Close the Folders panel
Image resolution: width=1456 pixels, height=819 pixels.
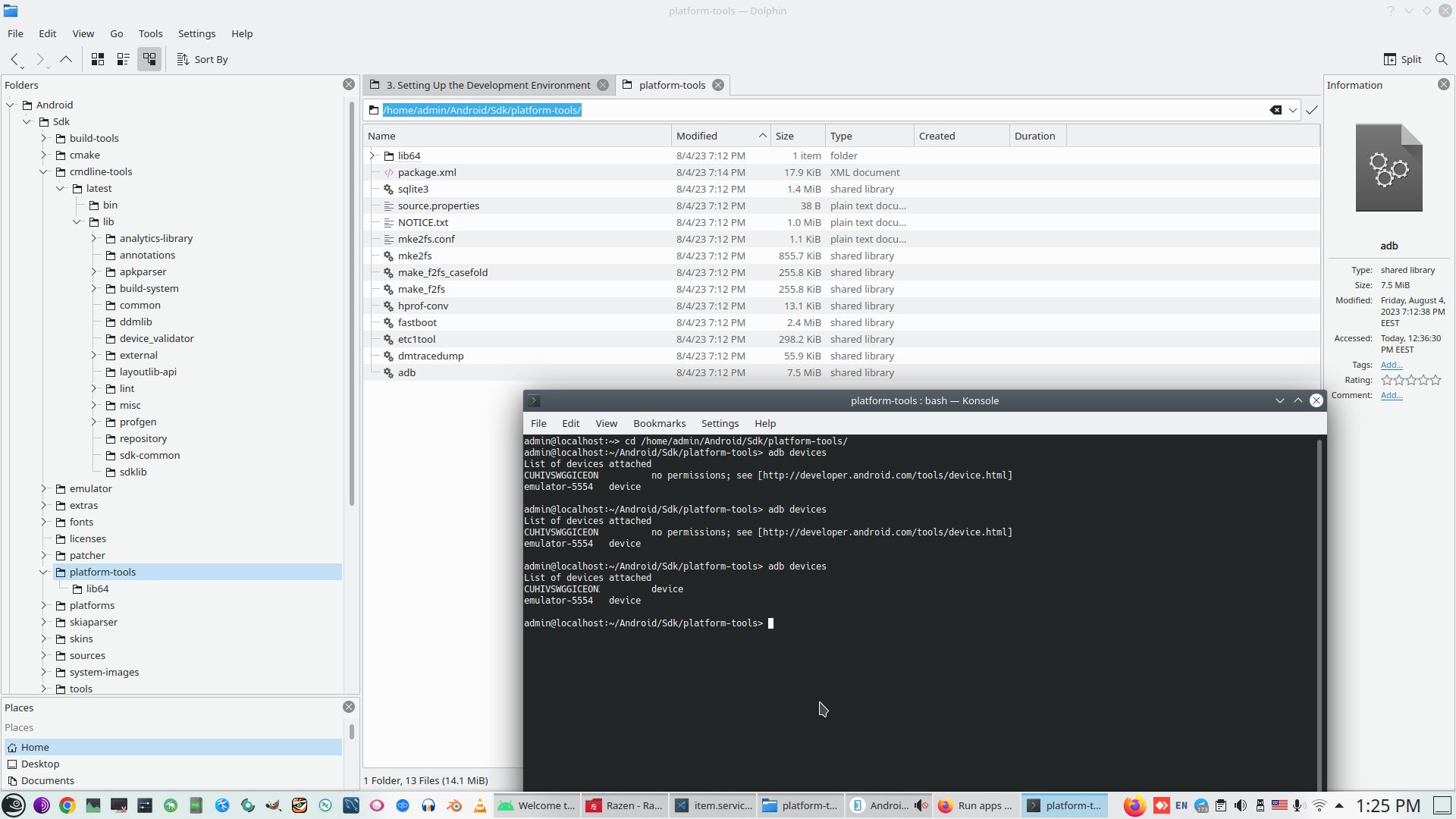pos(349,84)
